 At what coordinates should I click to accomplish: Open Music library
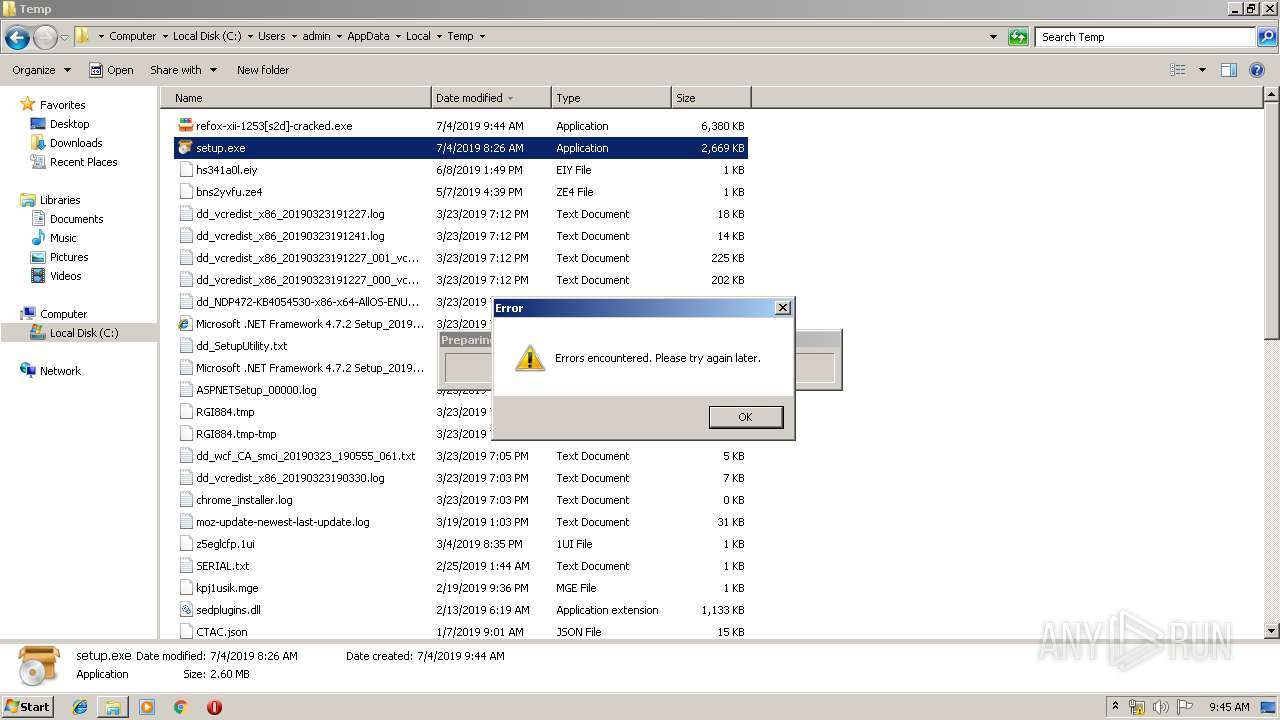tap(54, 238)
